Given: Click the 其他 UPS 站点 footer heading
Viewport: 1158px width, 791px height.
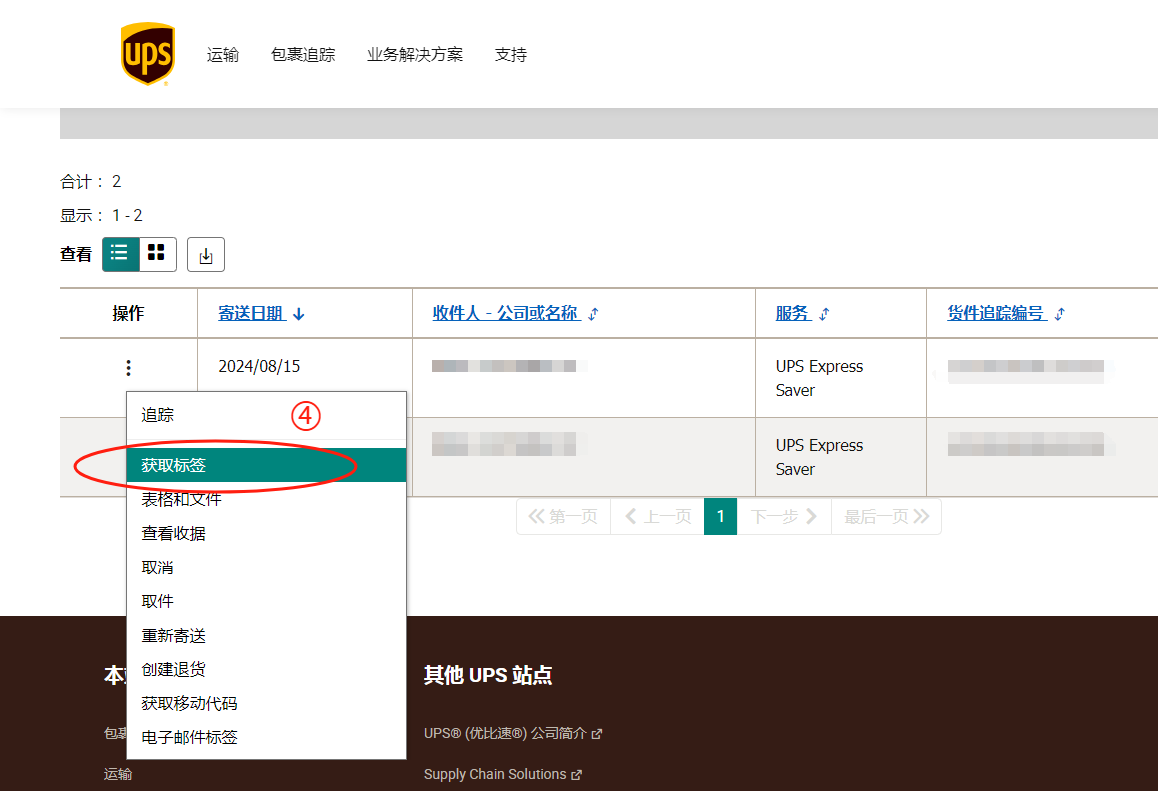Looking at the screenshot, I should (488, 675).
